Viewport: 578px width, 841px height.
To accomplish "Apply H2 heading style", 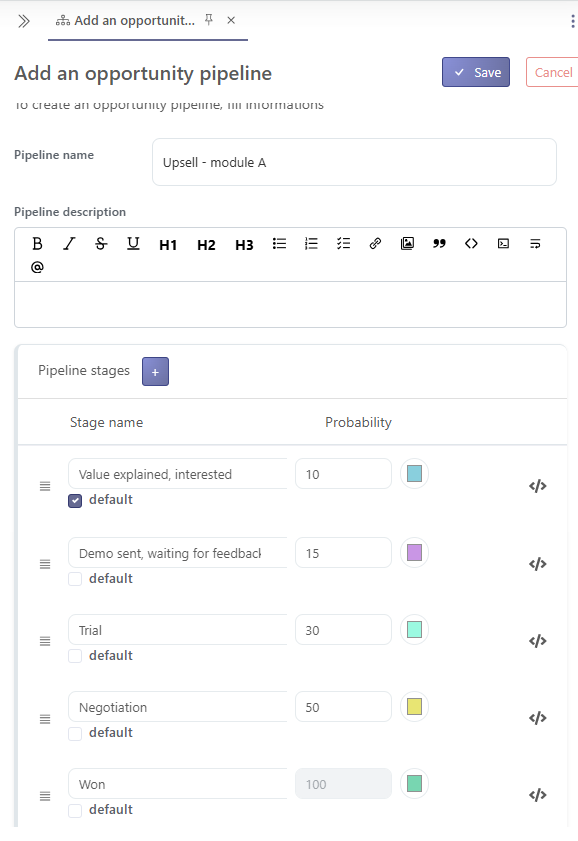I will (x=206, y=245).
